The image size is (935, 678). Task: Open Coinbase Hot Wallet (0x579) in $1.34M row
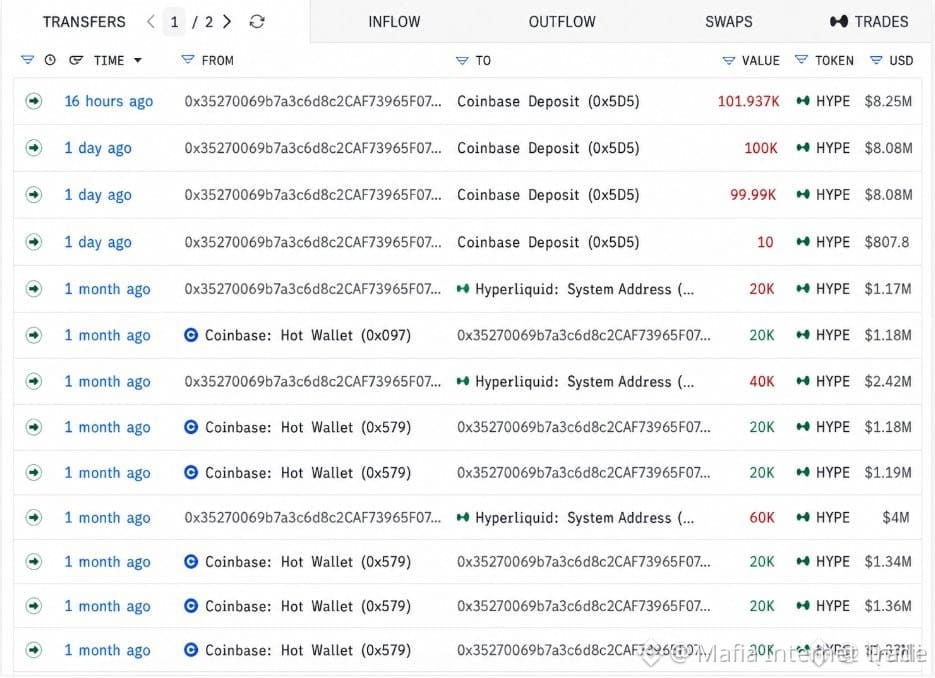(x=298, y=562)
